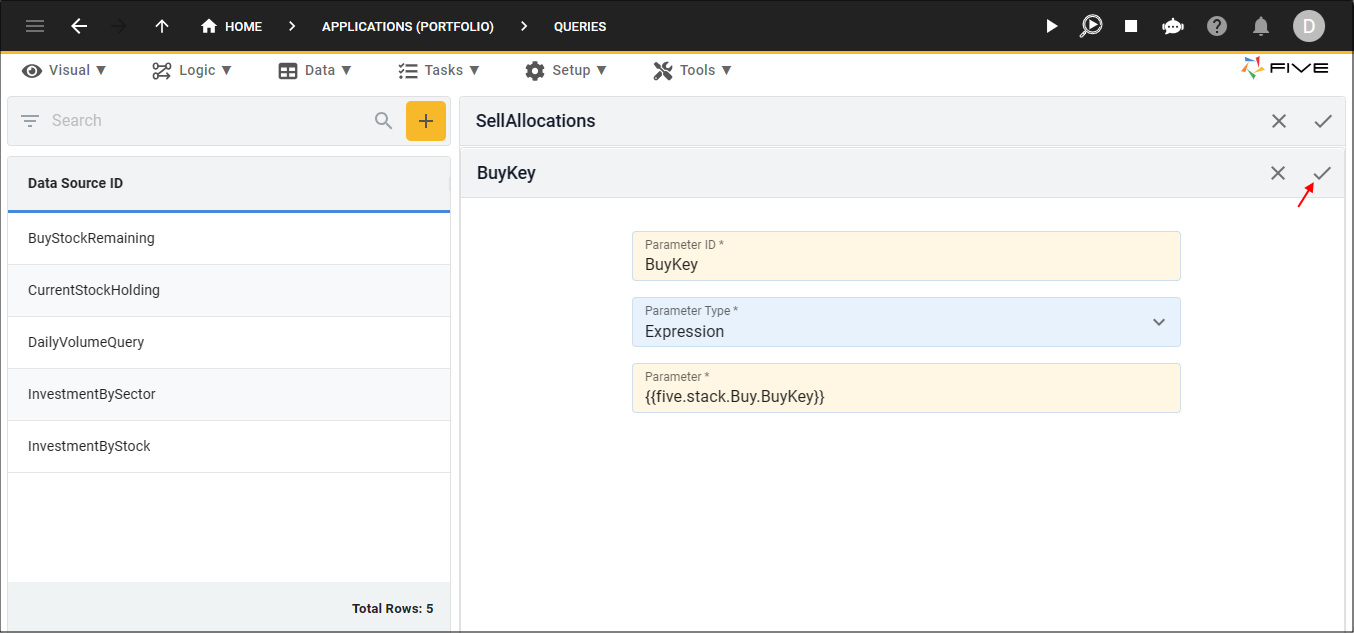The width and height of the screenshot is (1354, 633).
Task: Cancel the SellAllocations form with X
Action: [1279, 121]
